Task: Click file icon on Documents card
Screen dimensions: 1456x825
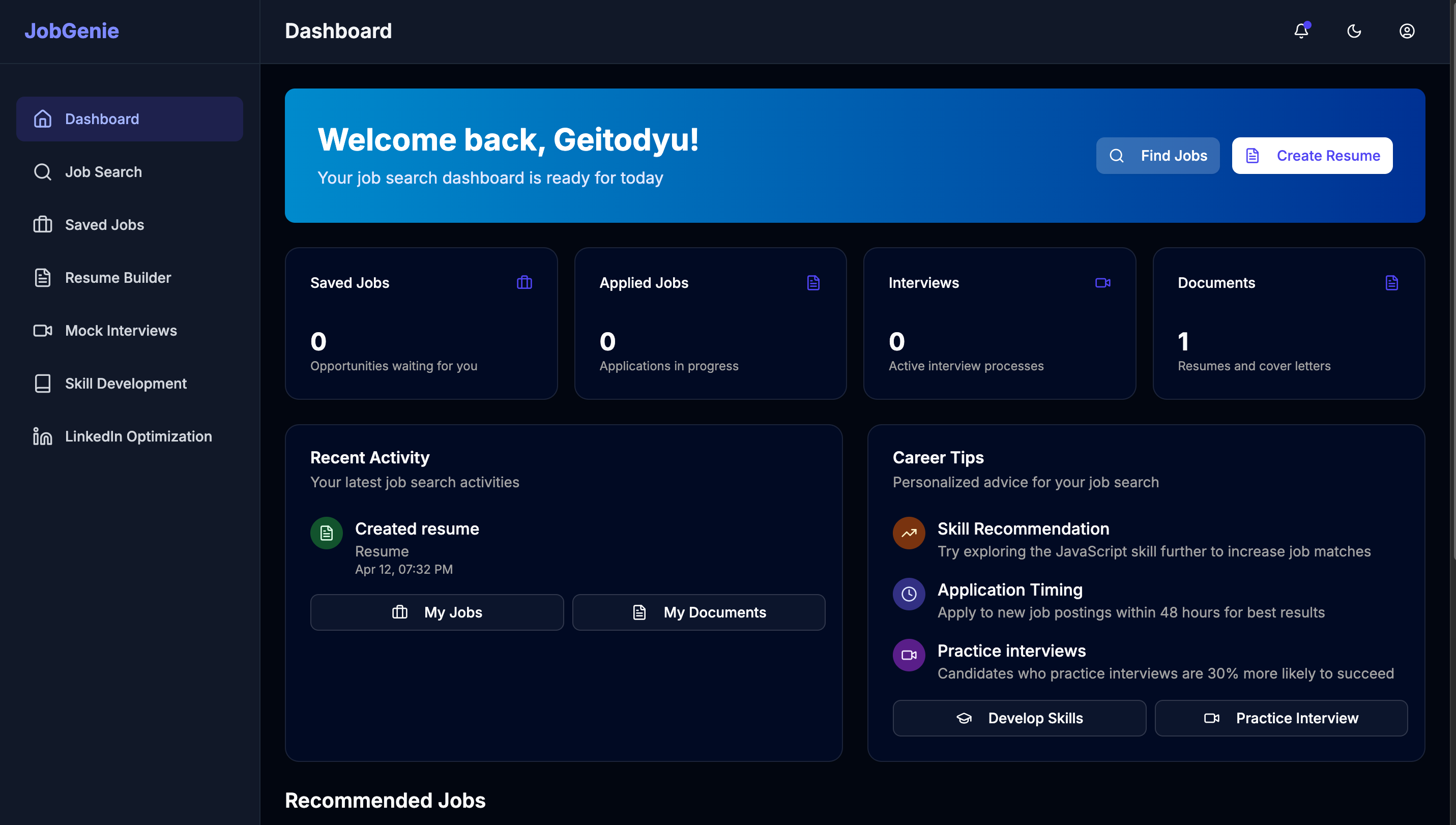Action: tap(1391, 282)
